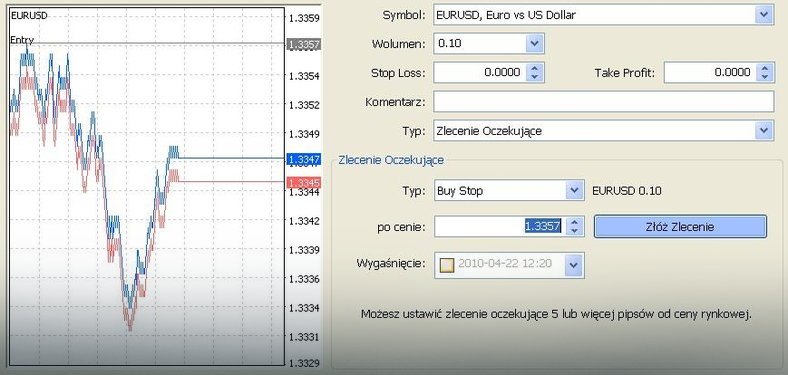This screenshot has height=375, width=788.
Task: Click the 1.3334 price axis label
Action: [x=305, y=308]
